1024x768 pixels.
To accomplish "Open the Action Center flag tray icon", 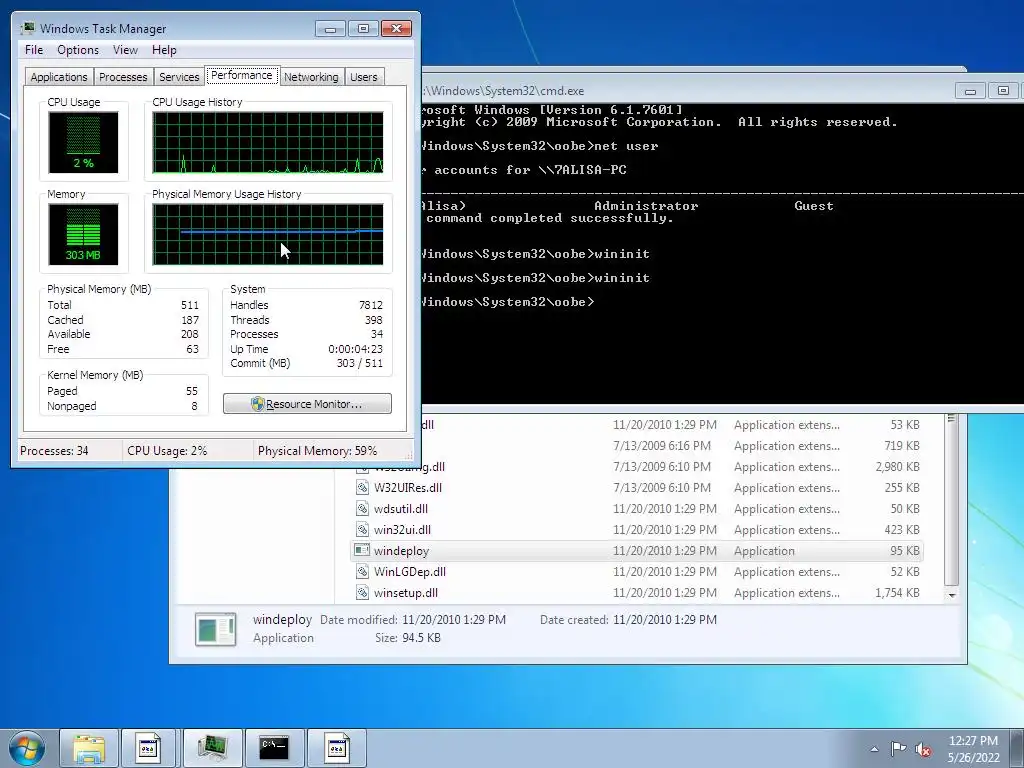I will (899, 748).
